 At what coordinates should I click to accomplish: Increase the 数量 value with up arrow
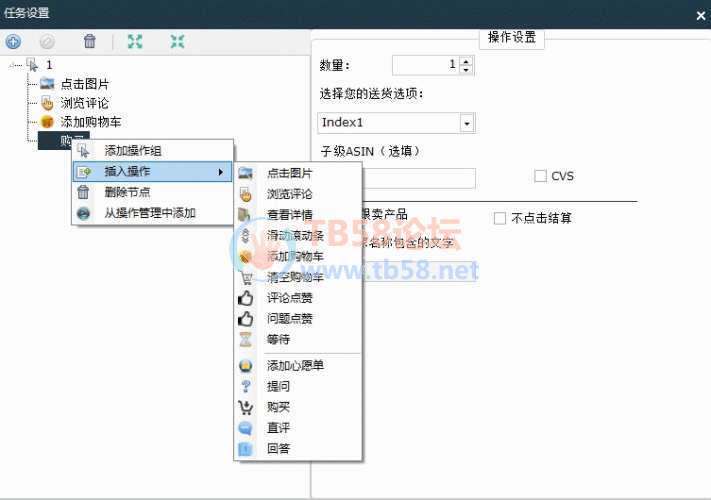pos(466,61)
